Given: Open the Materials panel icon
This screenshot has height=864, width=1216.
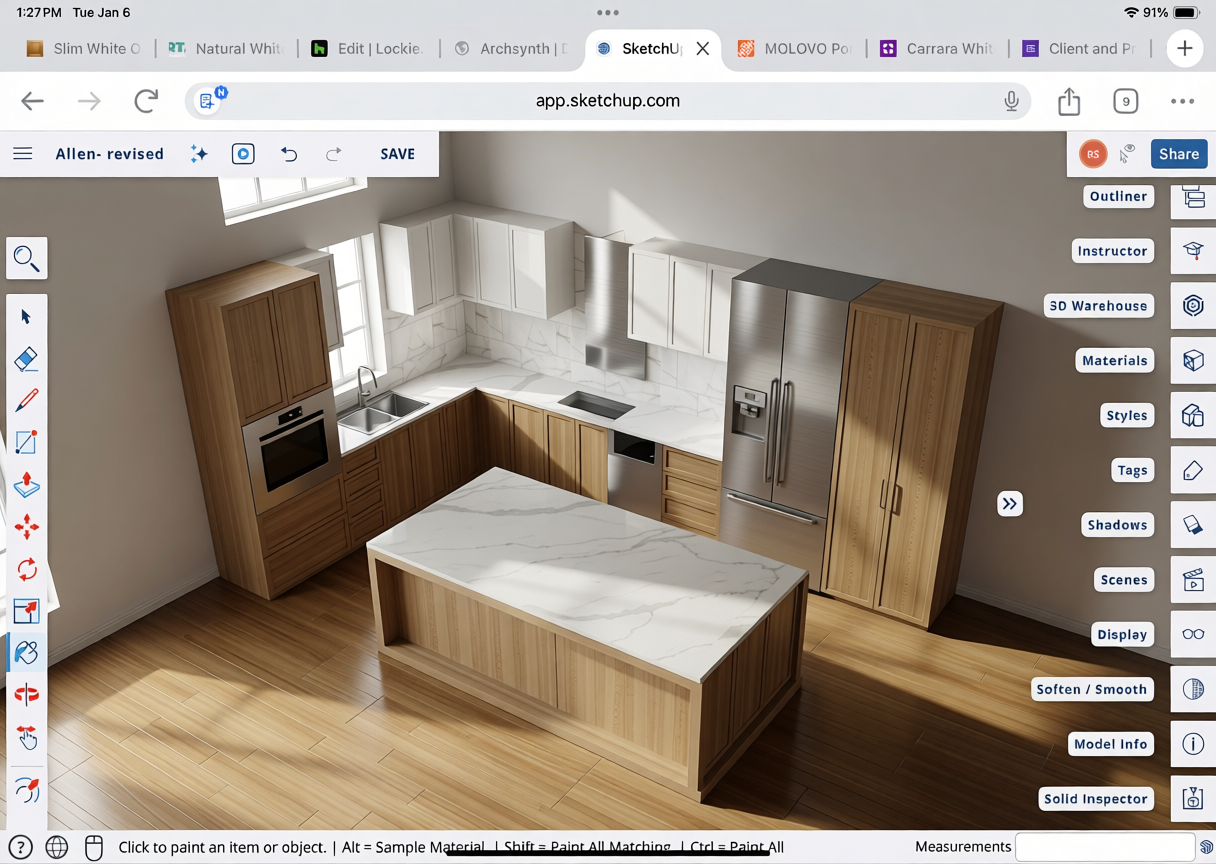Looking at the screenshot, I should pyautogui.click(x=1193, y=361).
